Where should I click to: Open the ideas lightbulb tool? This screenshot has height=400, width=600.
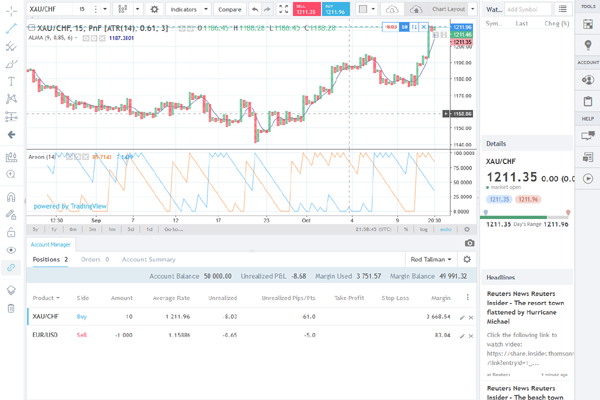[x=588, y=45]
